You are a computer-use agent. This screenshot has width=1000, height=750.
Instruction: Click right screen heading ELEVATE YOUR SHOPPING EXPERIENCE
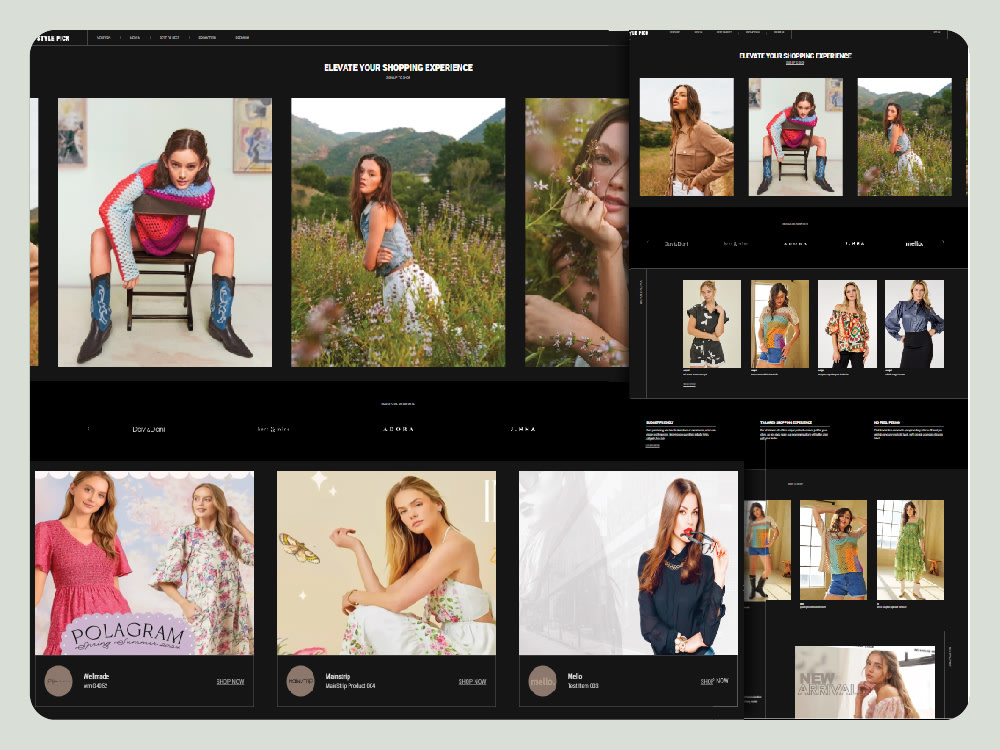795,55
